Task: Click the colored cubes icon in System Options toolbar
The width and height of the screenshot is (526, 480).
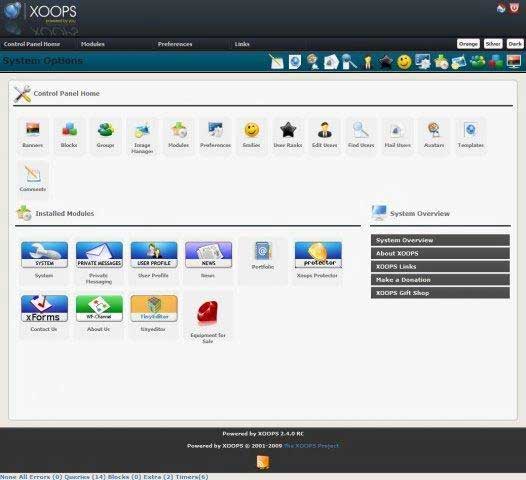Action: point(495,62)
